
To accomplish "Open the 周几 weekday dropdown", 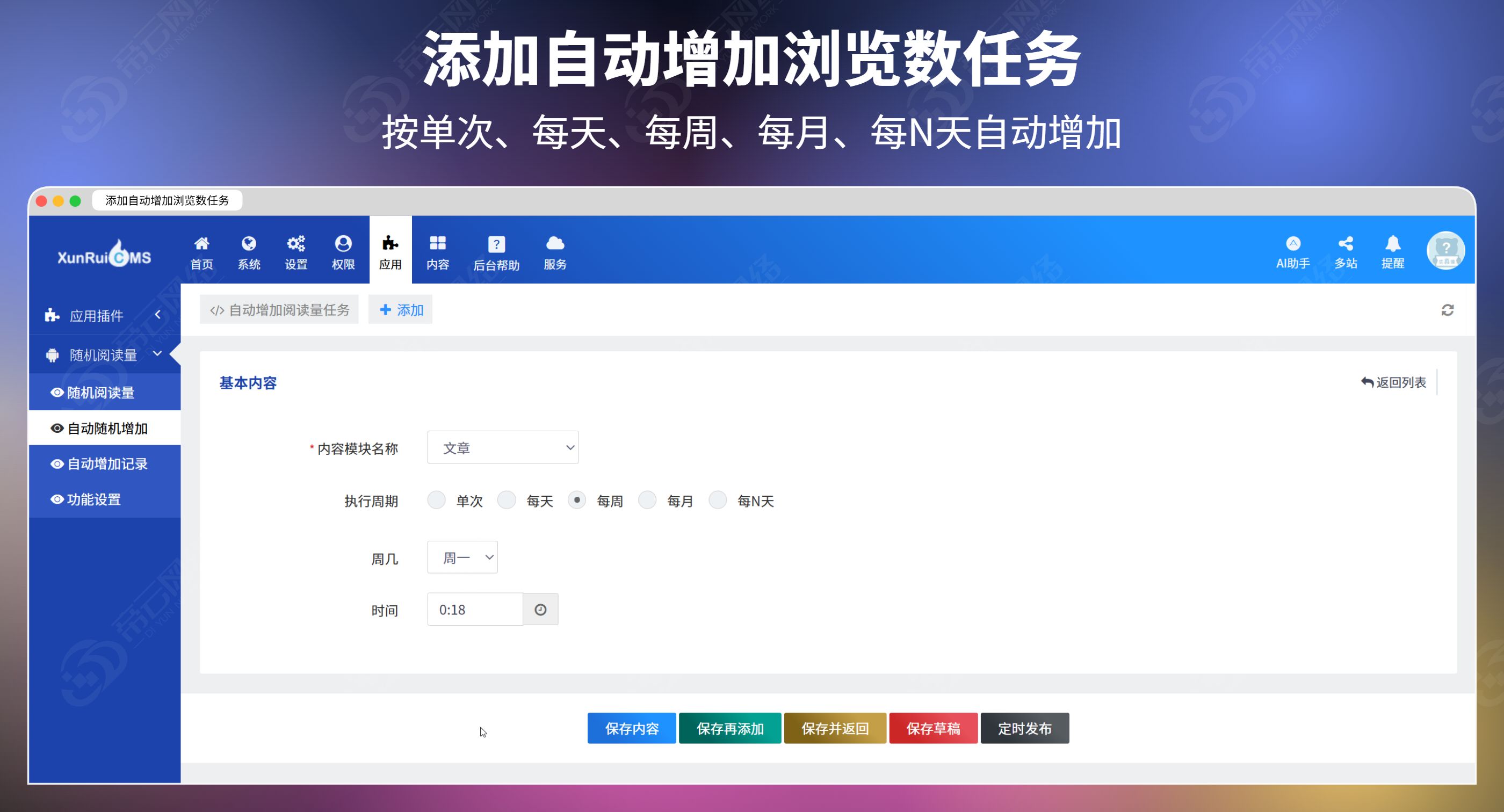I will click(x=462, y=557).
